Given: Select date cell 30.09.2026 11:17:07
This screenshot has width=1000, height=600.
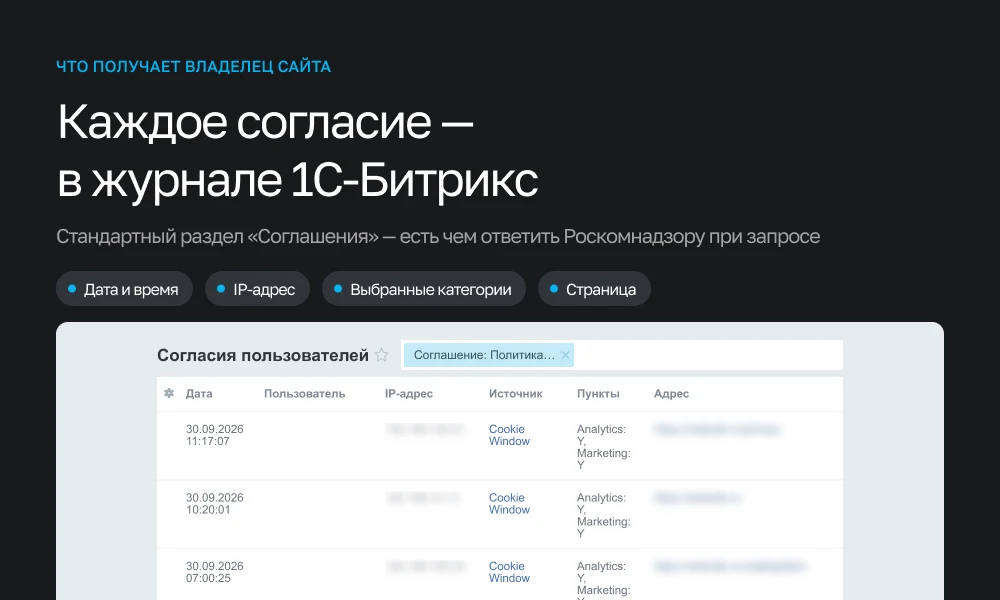Looking at the screenshot, I should click(x=214, y=435).
